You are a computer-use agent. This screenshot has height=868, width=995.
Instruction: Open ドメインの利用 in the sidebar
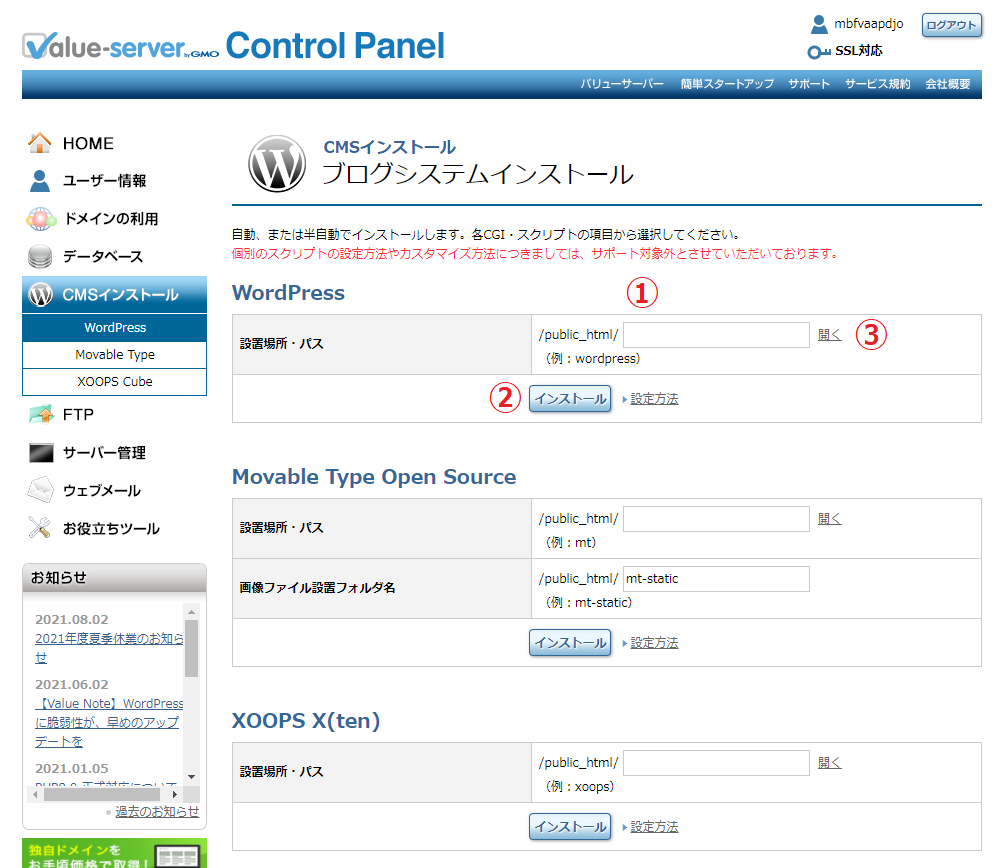[114, 219]
